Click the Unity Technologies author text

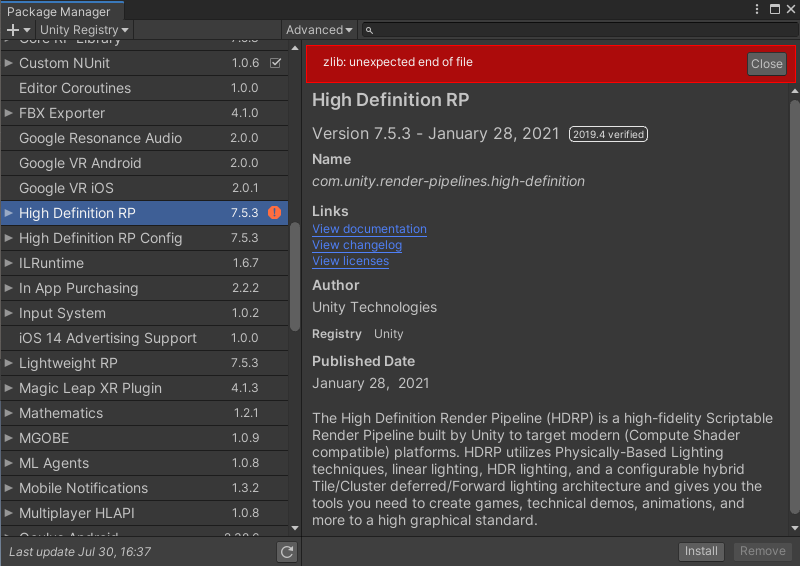point(374,307)
